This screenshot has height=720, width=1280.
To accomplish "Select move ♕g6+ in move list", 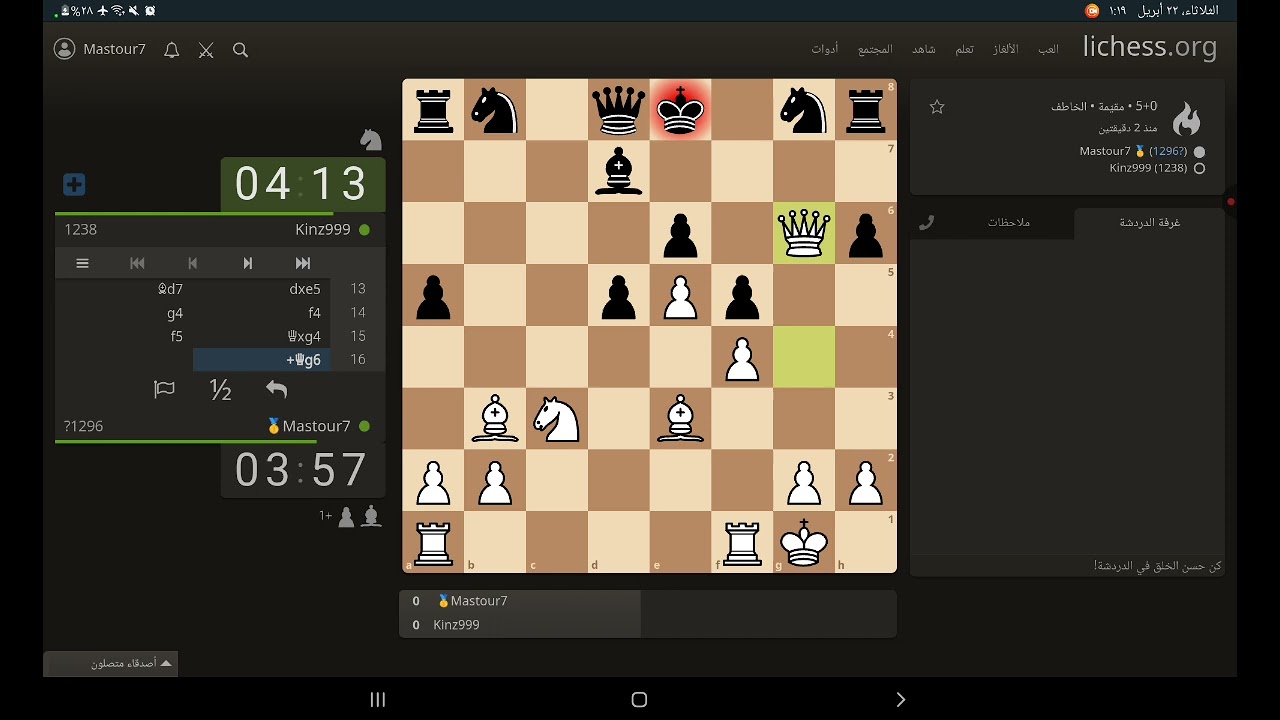I will tap(262, 360).
